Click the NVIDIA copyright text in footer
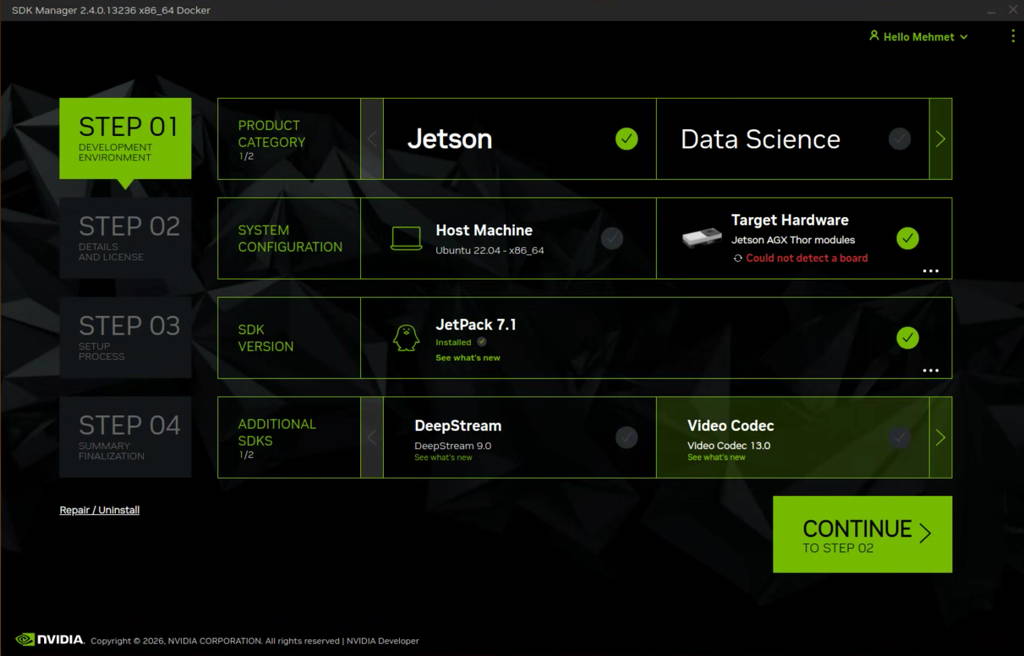The width and height of the screenshot is (1024, 656). point(216,641)
